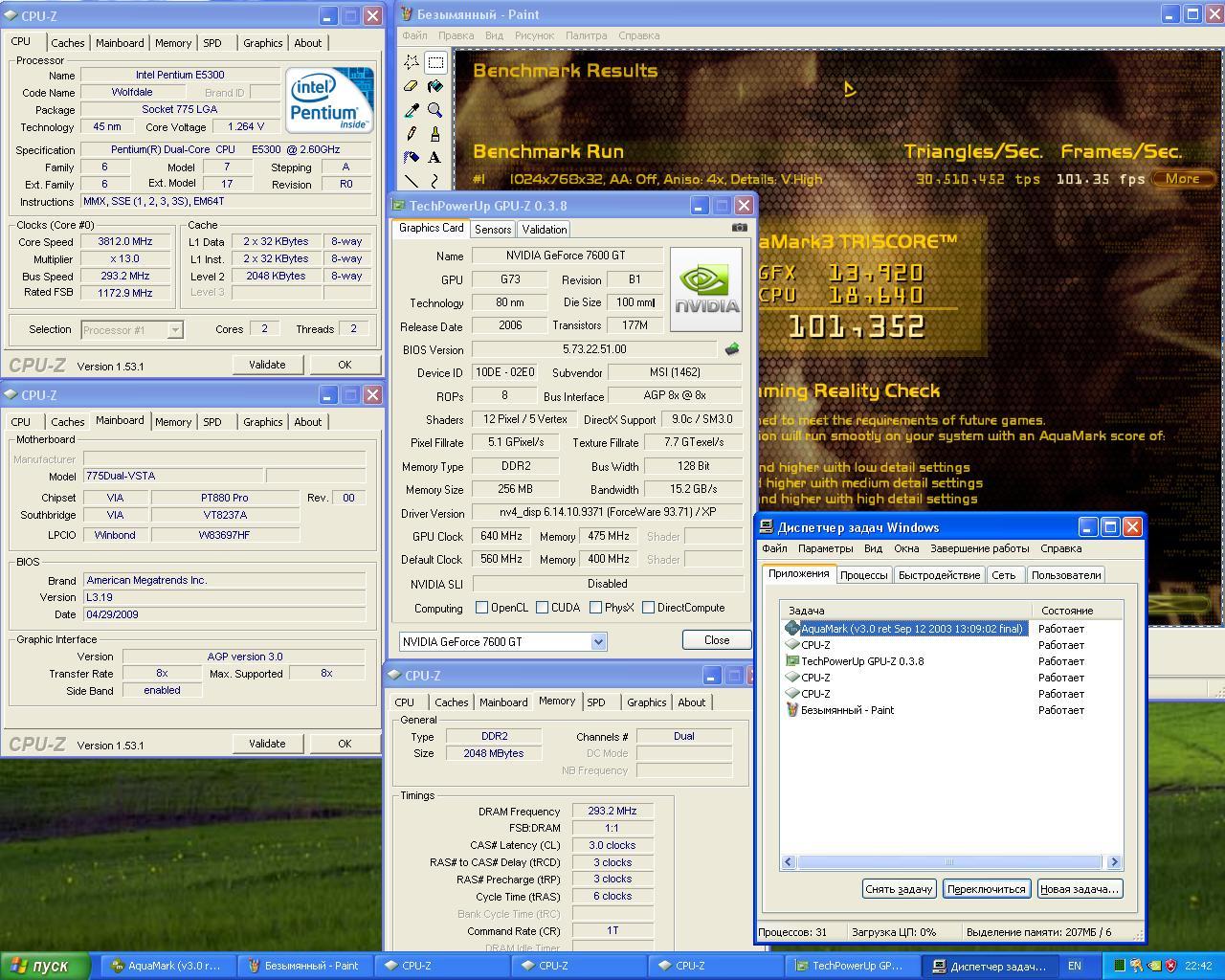
Task: Toggle the CUDA checkbox in GPU-Z
Action: coord(543,608)
